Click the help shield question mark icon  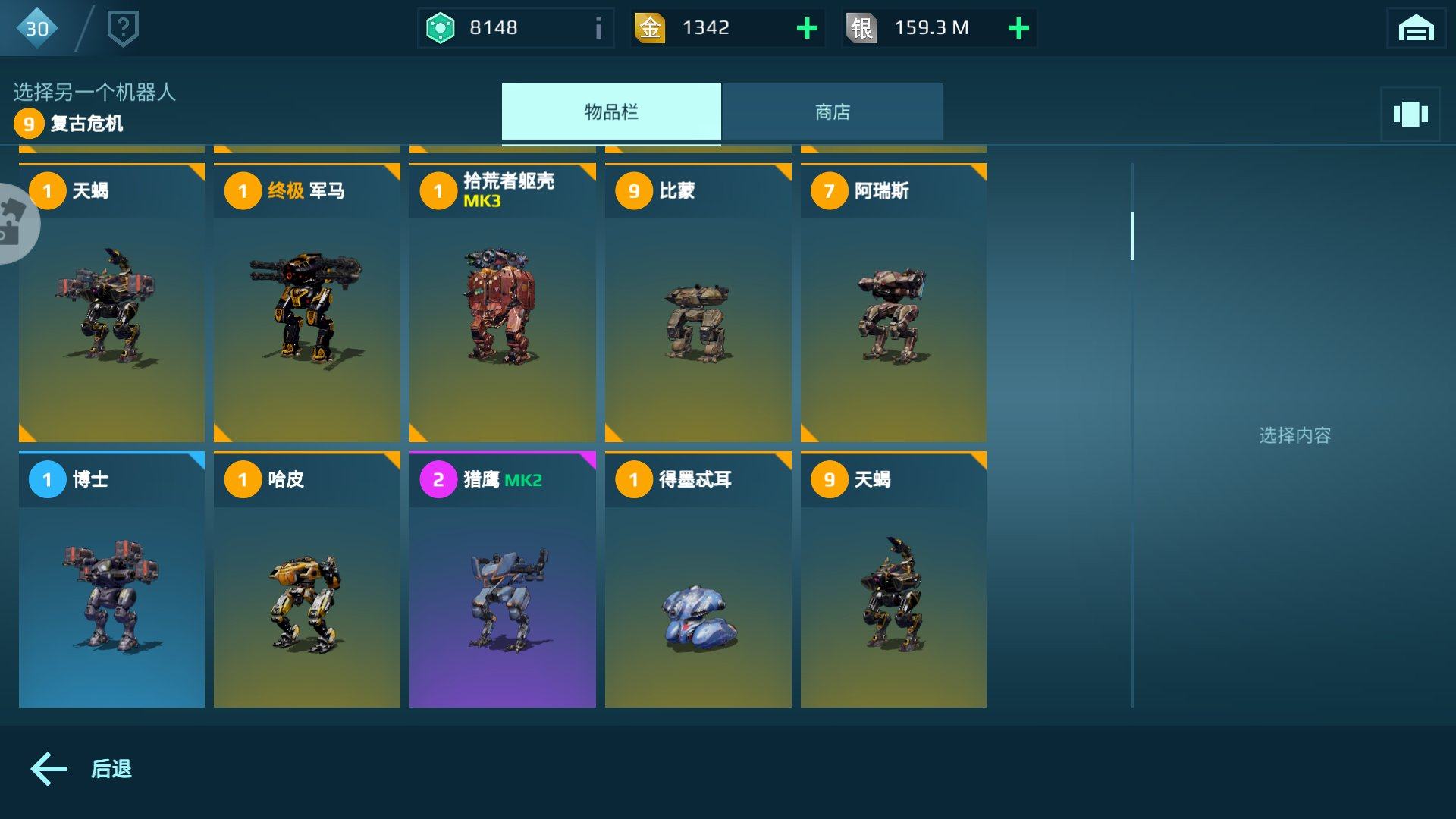(123, 29)
